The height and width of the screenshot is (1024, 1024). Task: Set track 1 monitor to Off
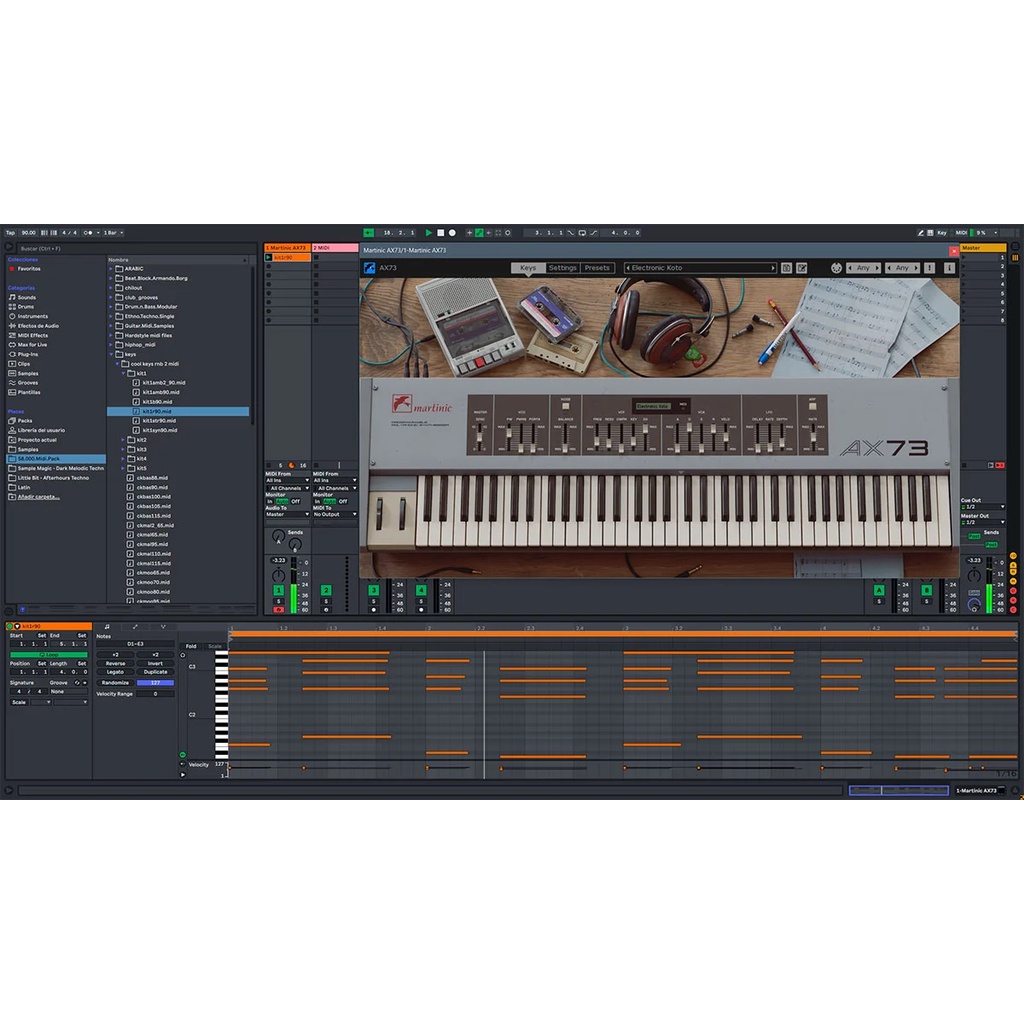[296, 502]
